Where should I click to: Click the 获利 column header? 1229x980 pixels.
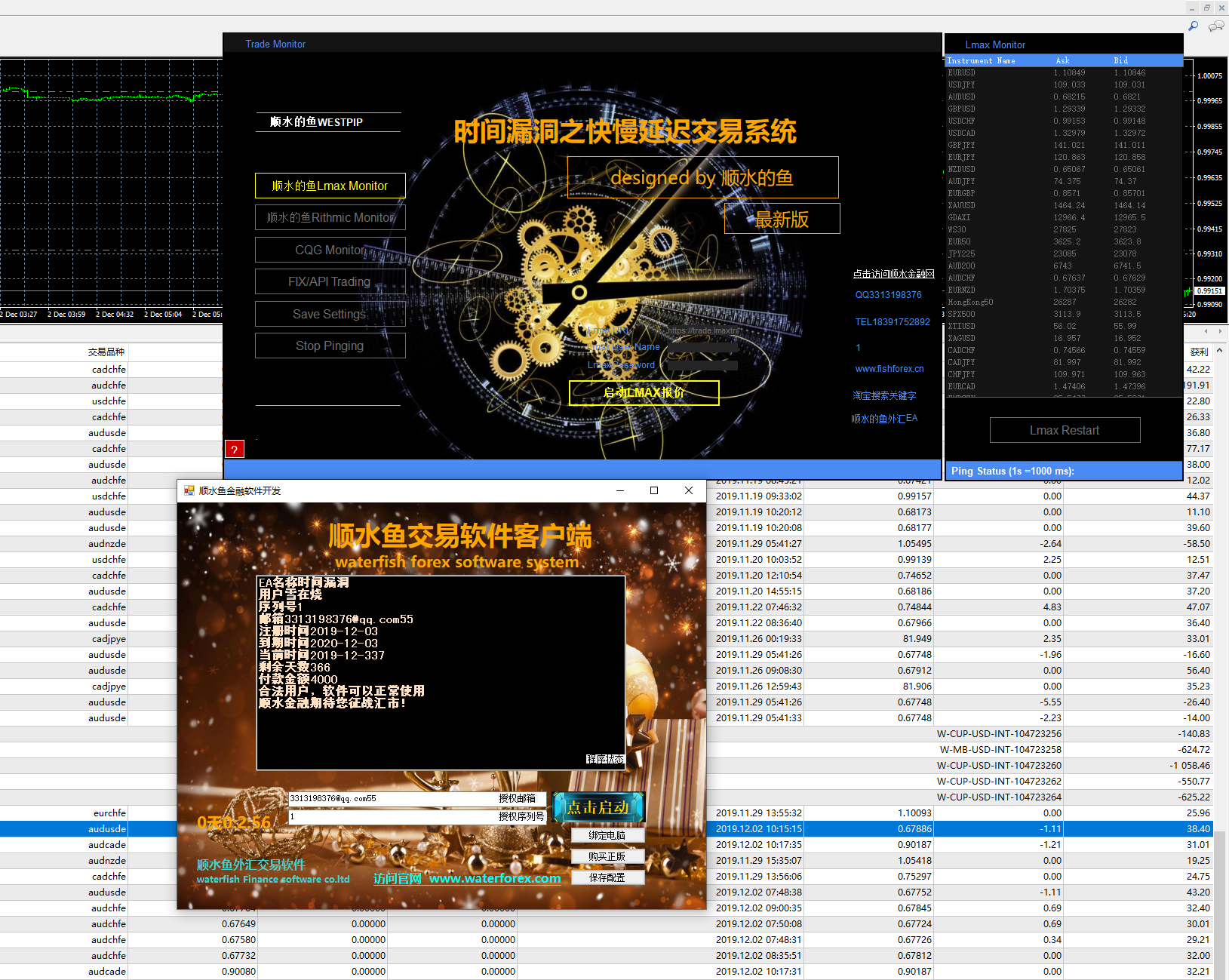click(x=1199, y=352)
